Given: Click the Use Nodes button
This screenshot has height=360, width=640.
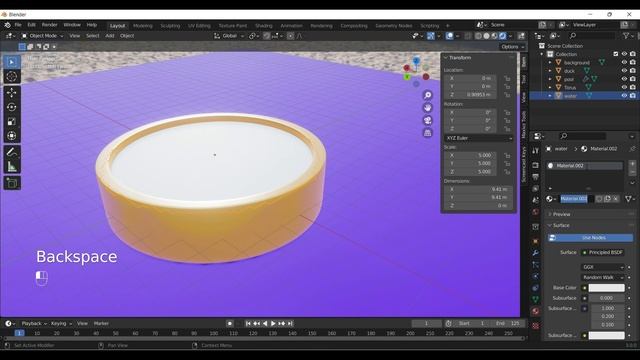Looking at the screenshot, I should tap(591, 238).
